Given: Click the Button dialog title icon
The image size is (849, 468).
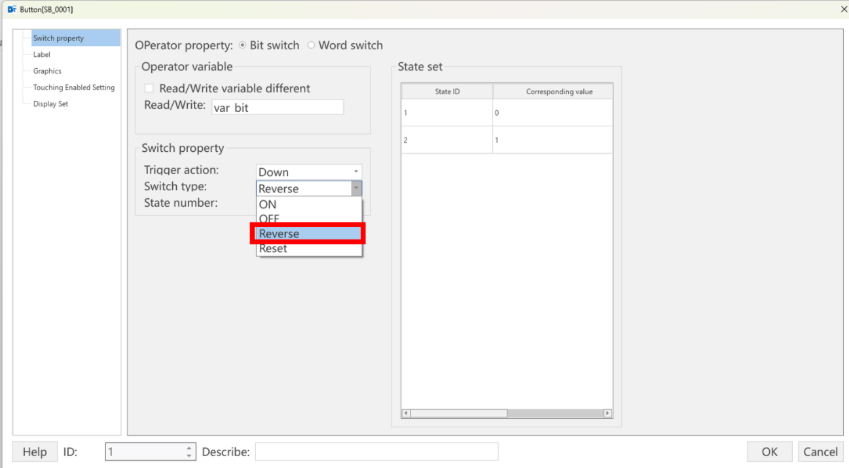Looking at the screenshot, I should coord(12,9).
